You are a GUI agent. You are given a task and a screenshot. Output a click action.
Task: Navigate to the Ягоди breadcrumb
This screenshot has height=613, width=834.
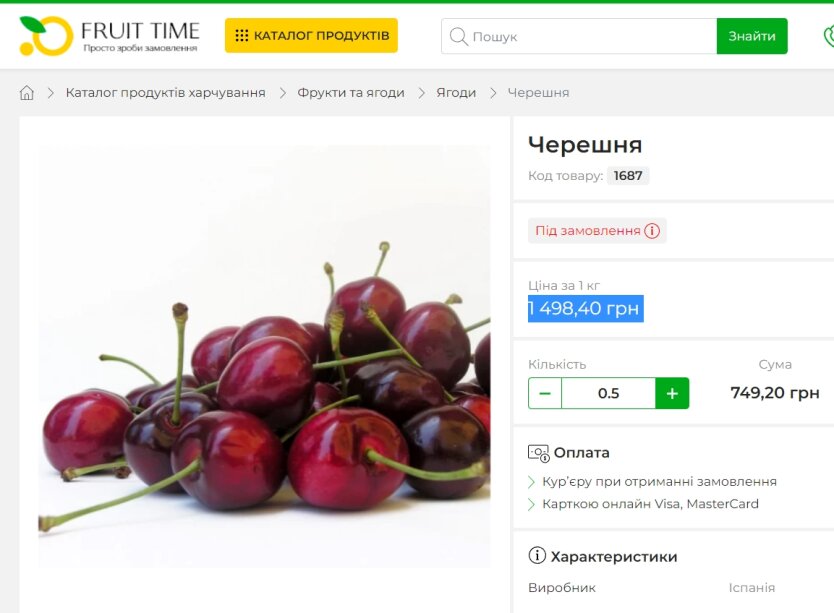456,93
